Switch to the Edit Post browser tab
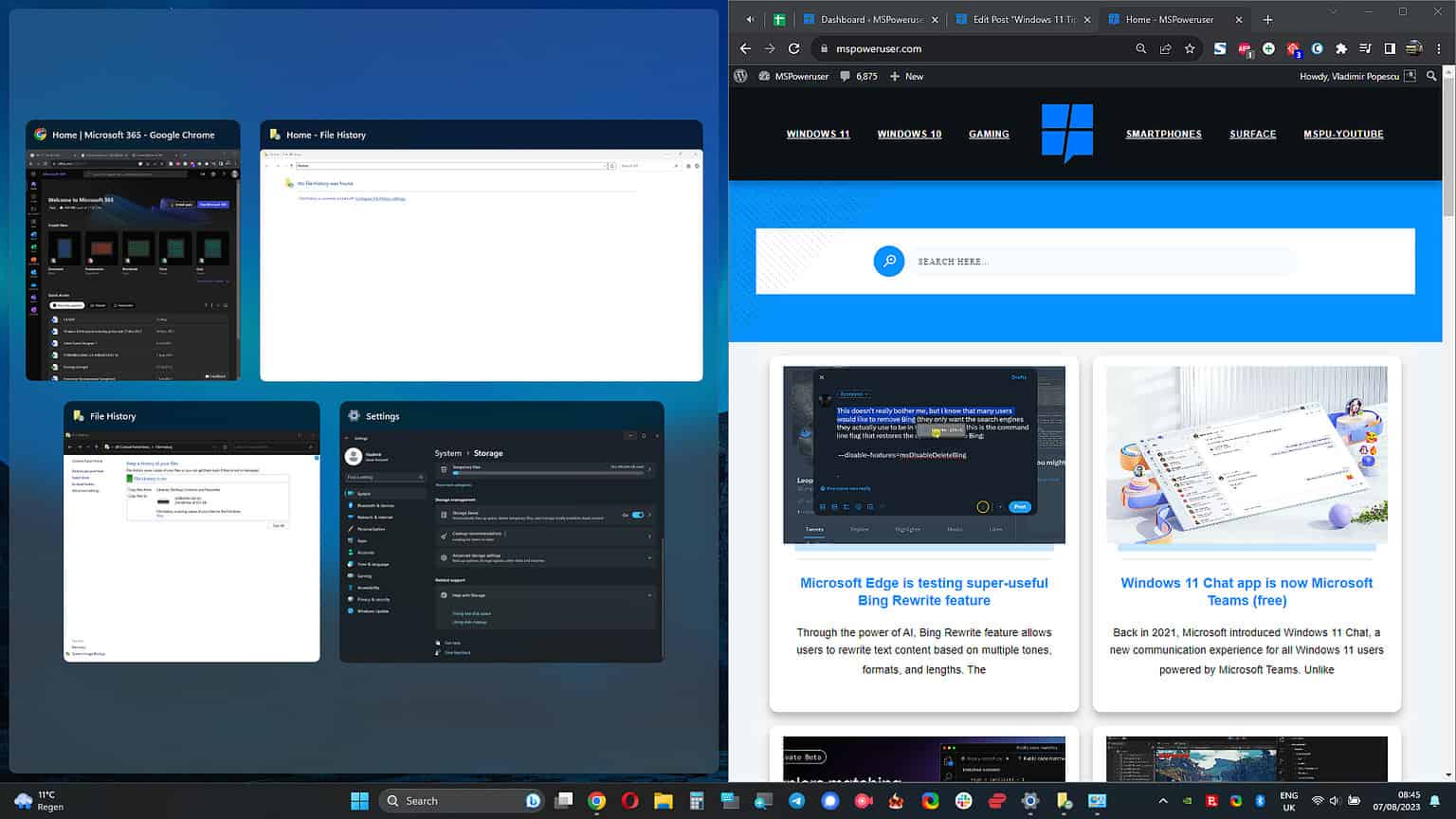 tap(1023, 19)
